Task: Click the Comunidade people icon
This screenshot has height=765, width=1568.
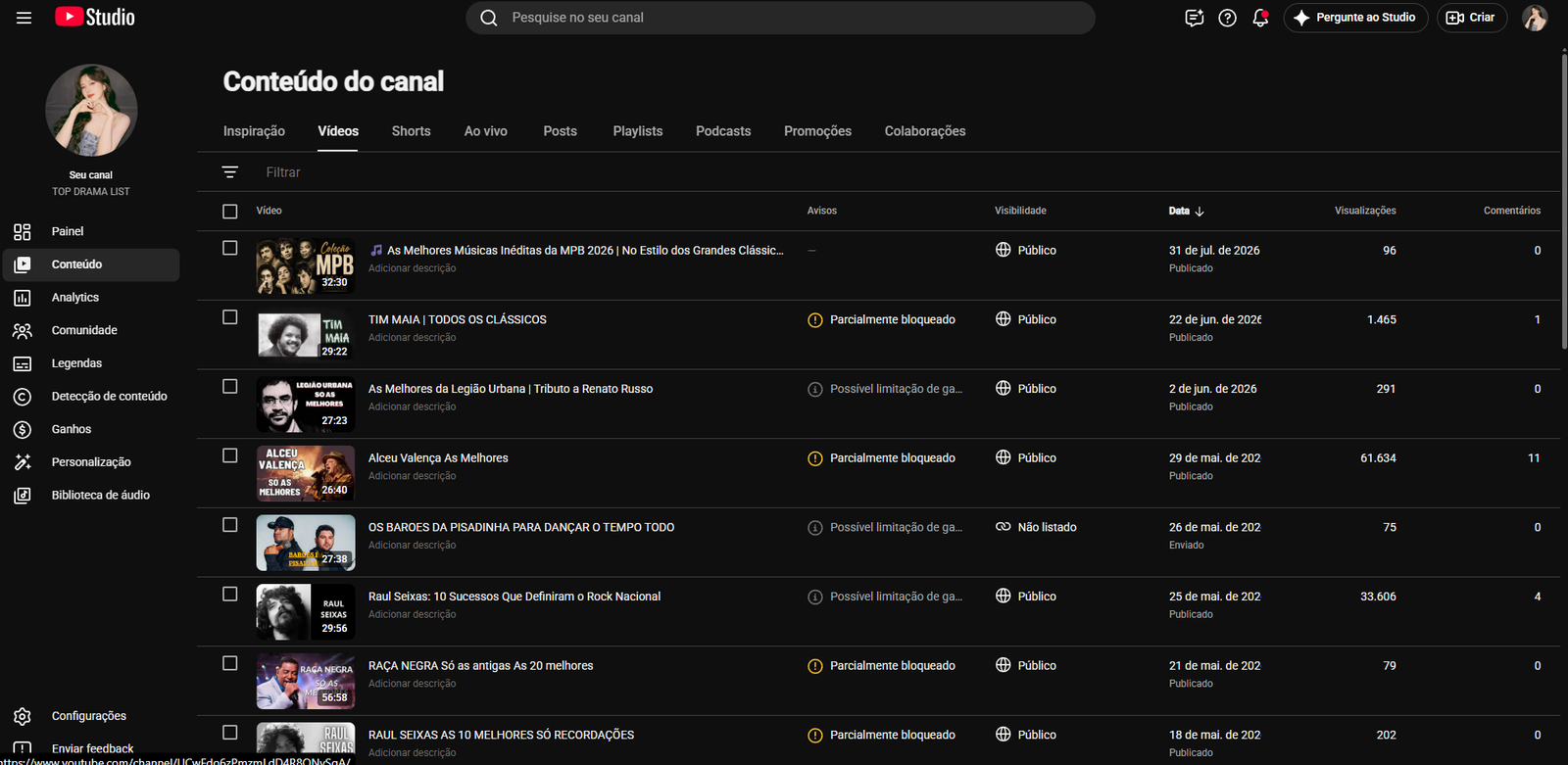Action: (23, 331)
